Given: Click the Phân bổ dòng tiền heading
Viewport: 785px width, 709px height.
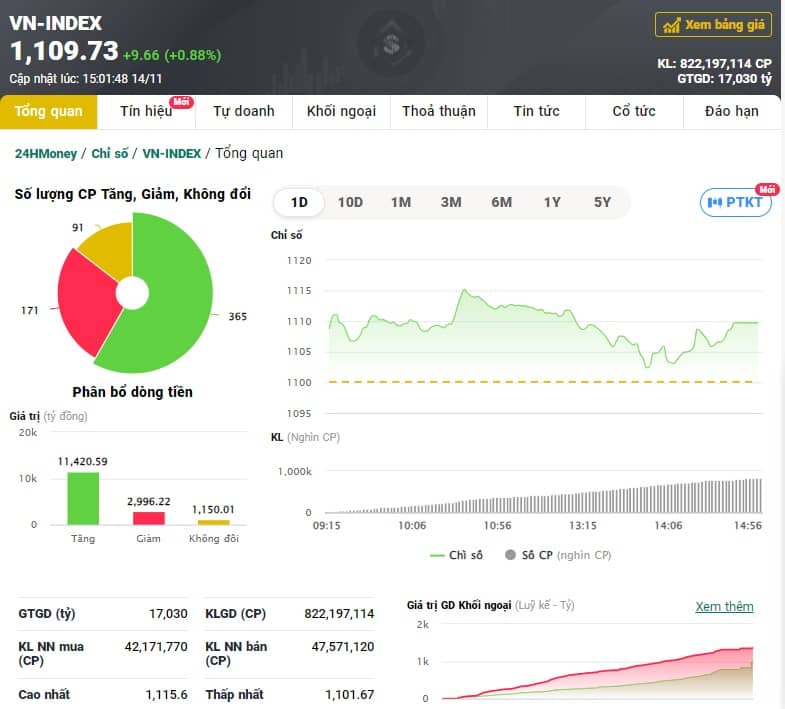Looking at the screenshot, I should (x=132, y=392).
